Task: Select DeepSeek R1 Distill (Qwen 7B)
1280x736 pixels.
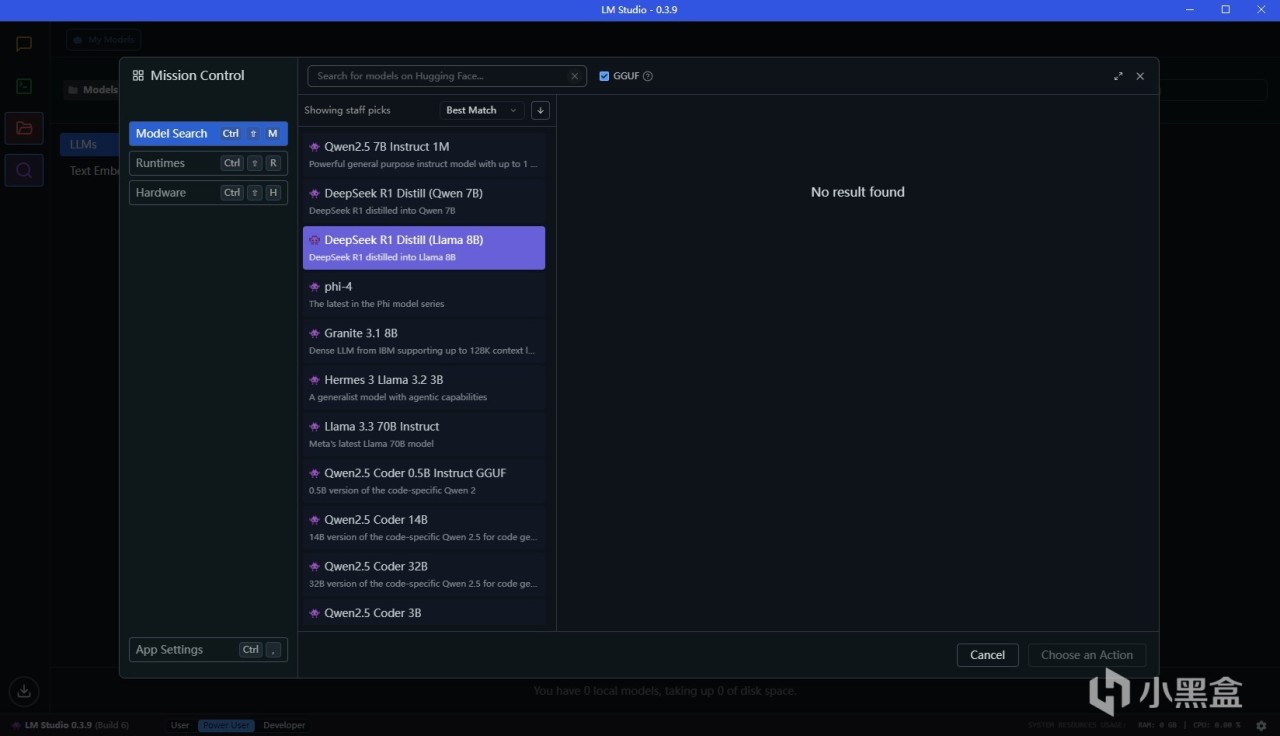Action: pyautogui.click(x=424, y=201)
